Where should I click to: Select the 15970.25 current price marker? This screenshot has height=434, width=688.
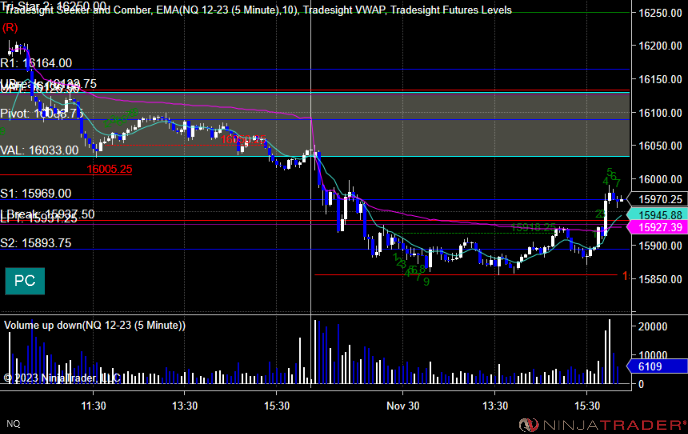coord(657,199)
